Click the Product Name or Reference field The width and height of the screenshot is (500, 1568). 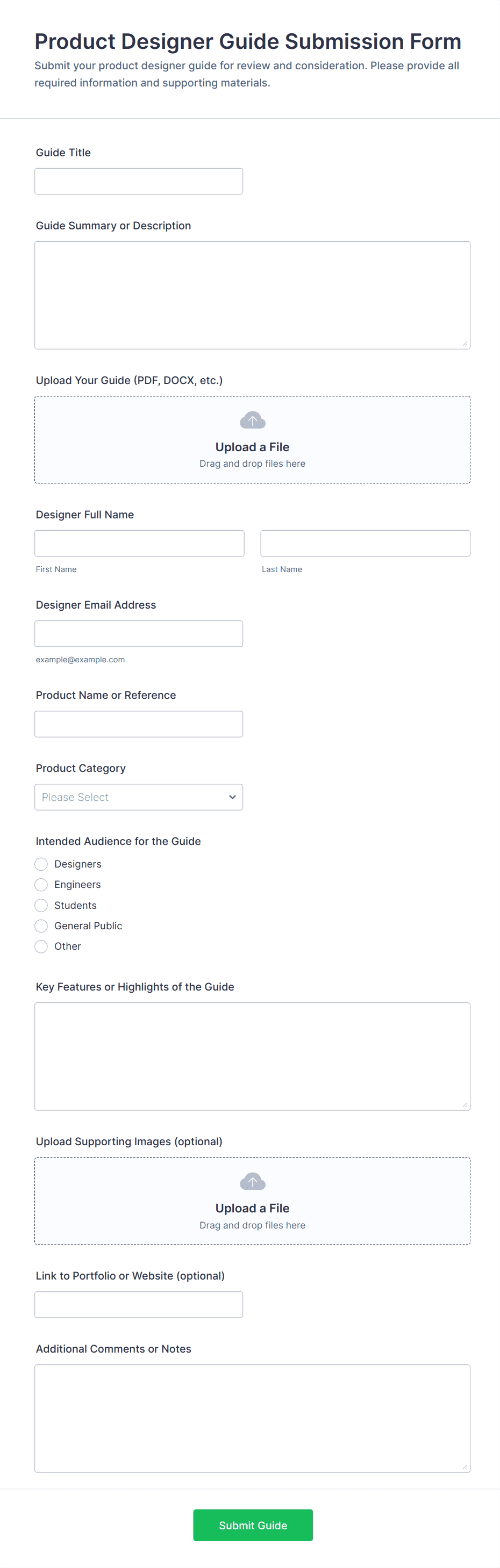139,724
